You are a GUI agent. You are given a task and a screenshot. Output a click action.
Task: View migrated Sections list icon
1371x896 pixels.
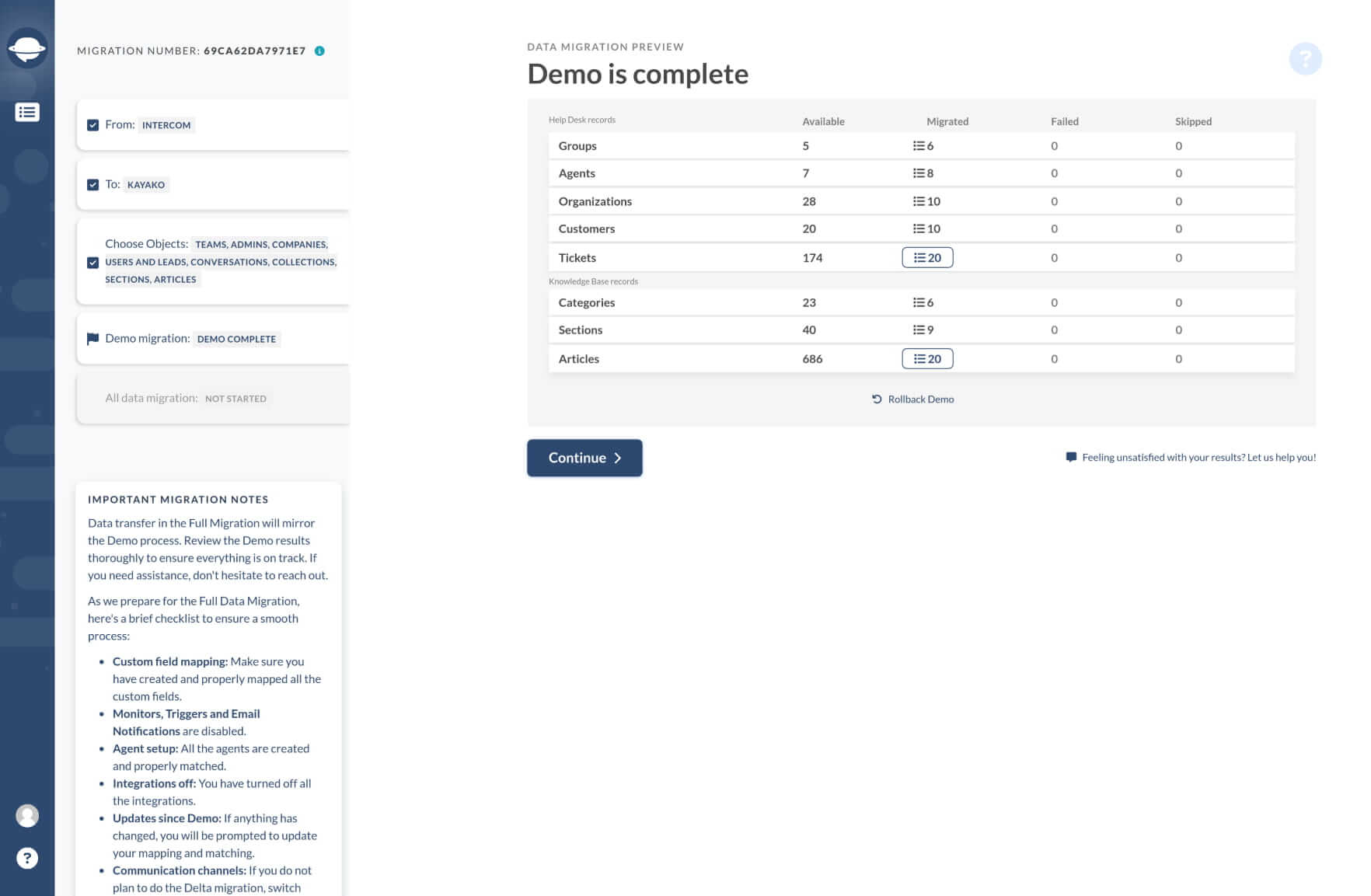click(x=919, y=330)
